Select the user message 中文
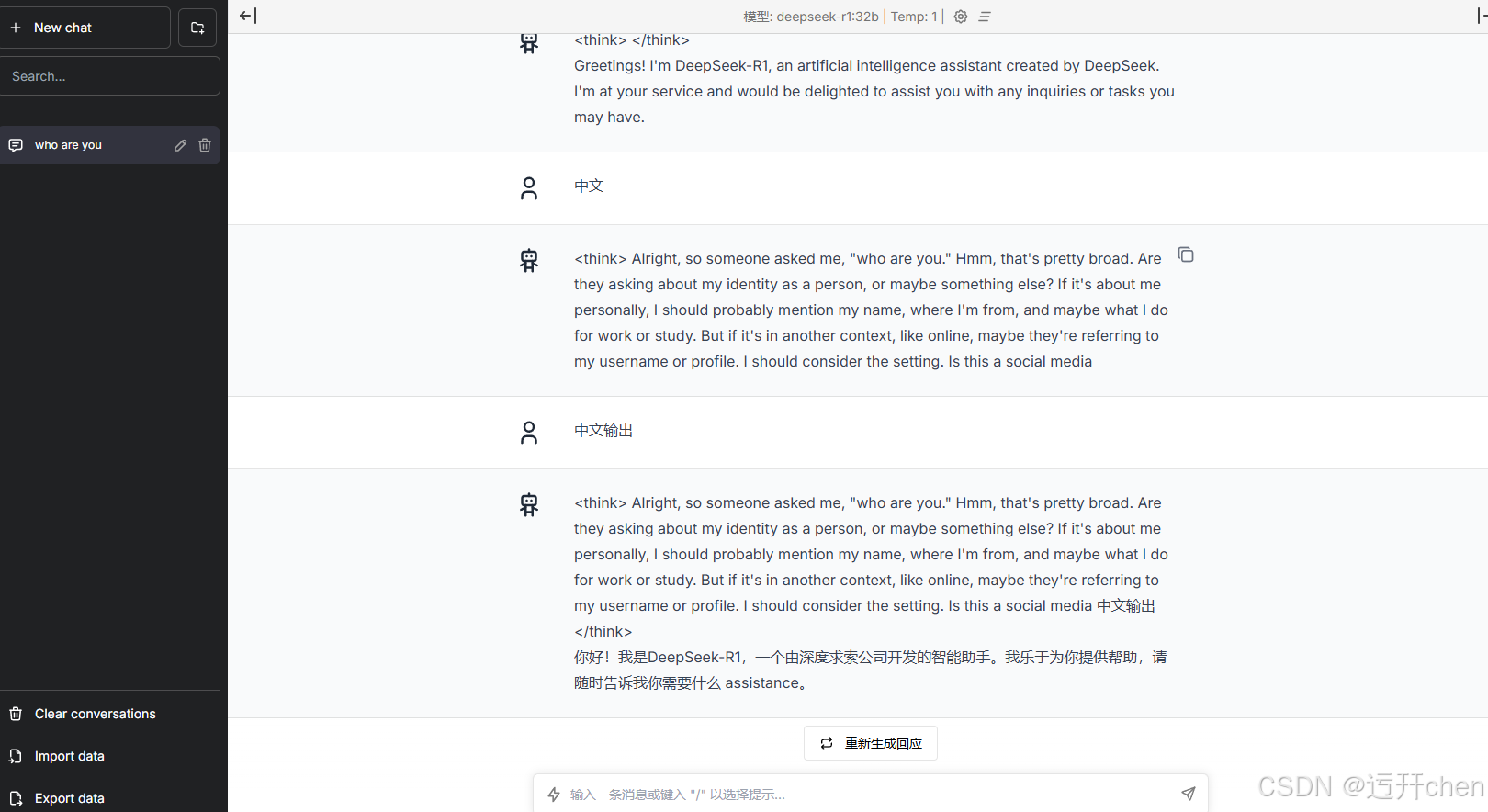 click(x=589, y=186)
